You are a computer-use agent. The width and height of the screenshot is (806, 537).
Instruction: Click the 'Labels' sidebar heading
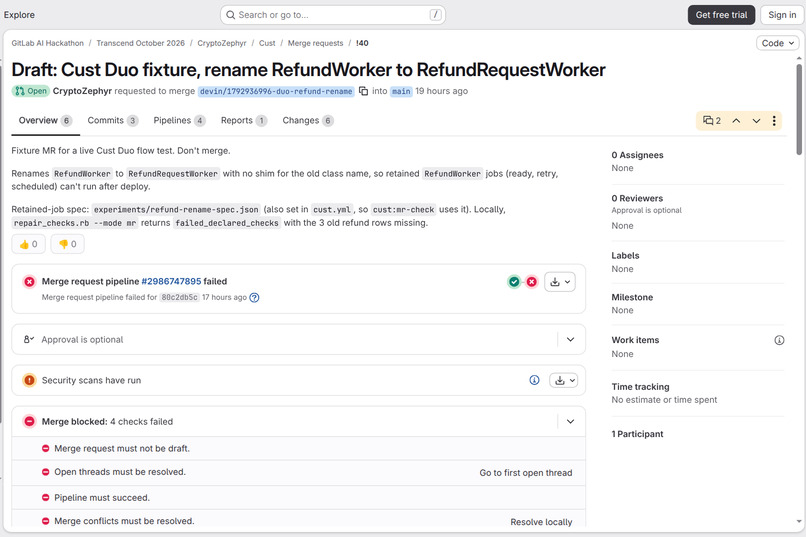click(625, 256)
